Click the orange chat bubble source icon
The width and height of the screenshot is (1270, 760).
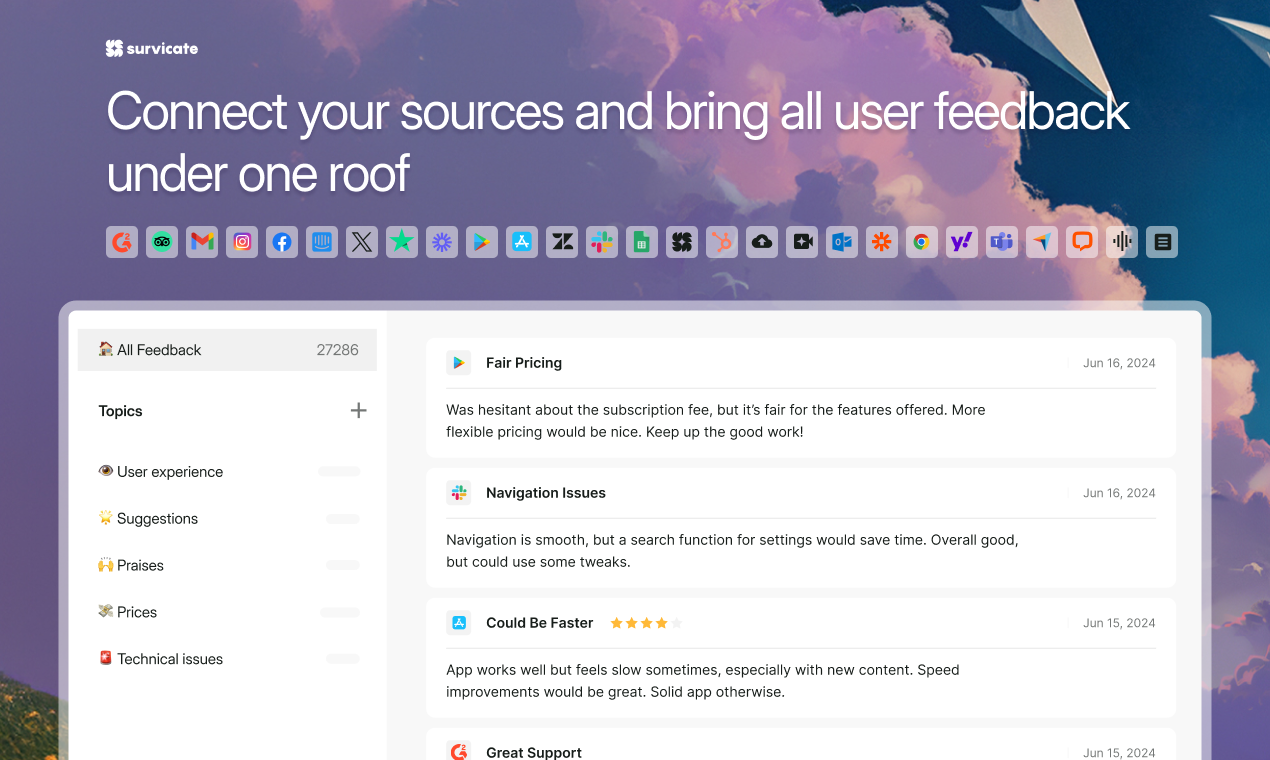(x=1082, y=242)
